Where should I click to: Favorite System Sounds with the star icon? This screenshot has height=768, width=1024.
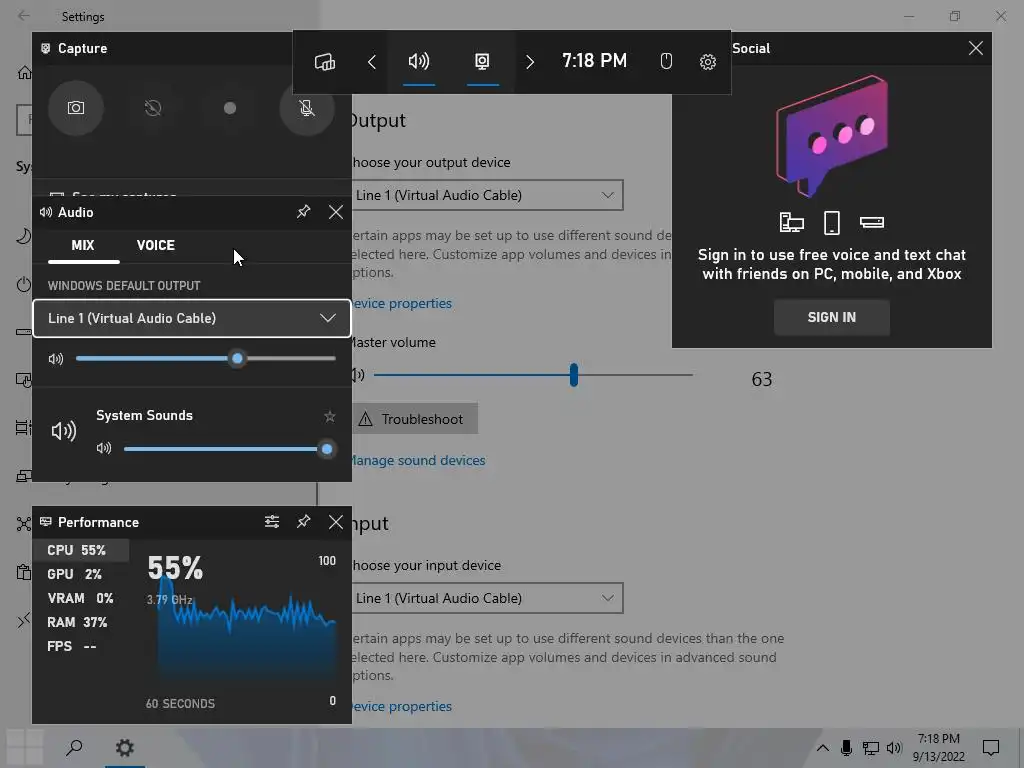(330, 416)
